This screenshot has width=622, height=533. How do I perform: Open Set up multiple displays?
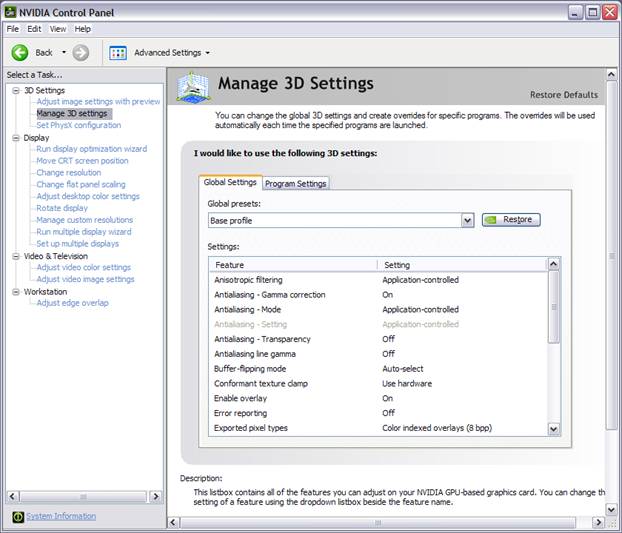click(77, 243)
